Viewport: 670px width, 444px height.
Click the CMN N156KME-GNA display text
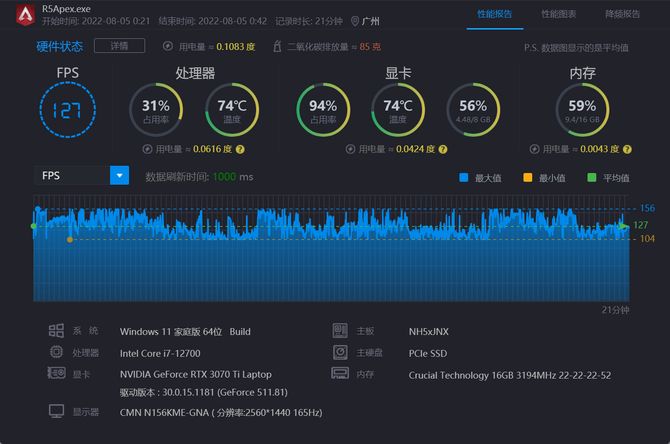coord(221,413)
